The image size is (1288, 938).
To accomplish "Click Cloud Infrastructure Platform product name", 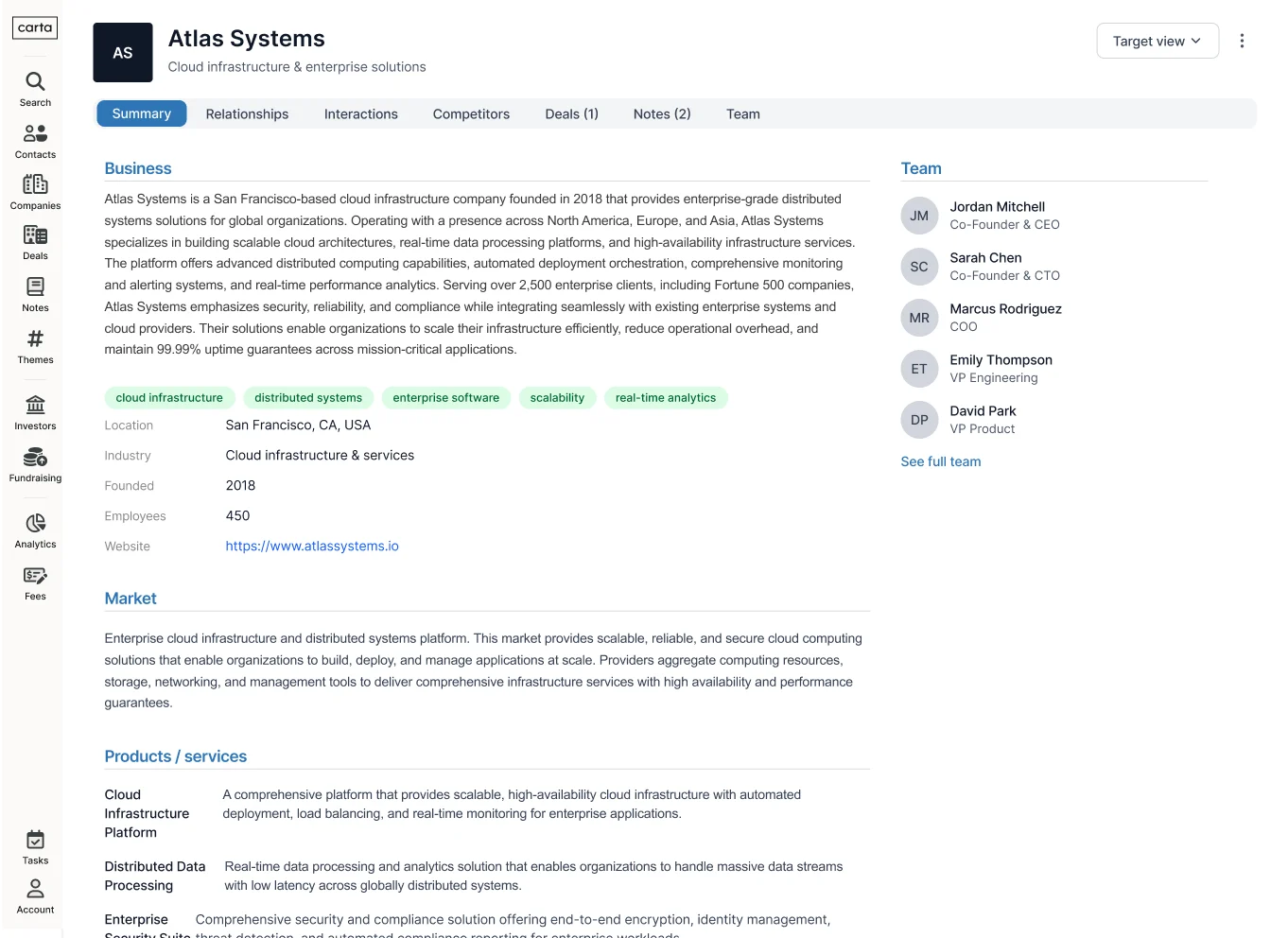I will pos(147,813).
